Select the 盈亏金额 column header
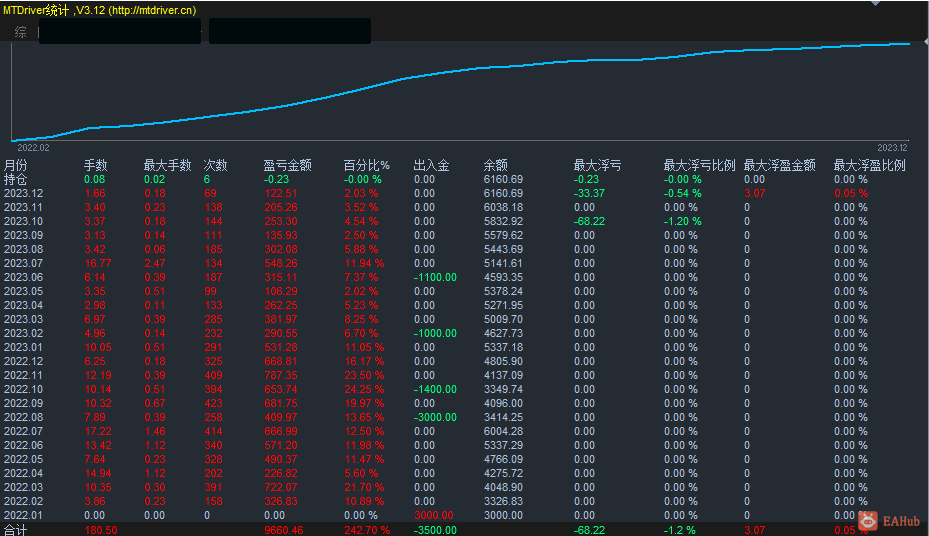This screenshot has width=929, height=536. tap(287, 165)
